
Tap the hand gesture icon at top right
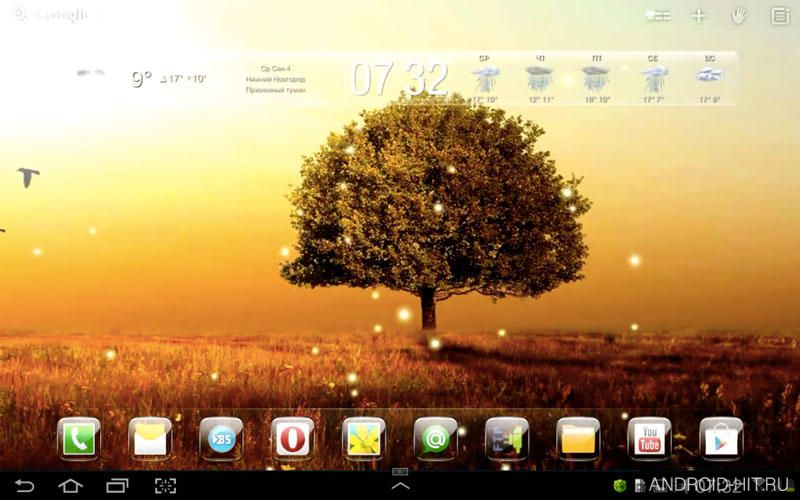point(739,16)
